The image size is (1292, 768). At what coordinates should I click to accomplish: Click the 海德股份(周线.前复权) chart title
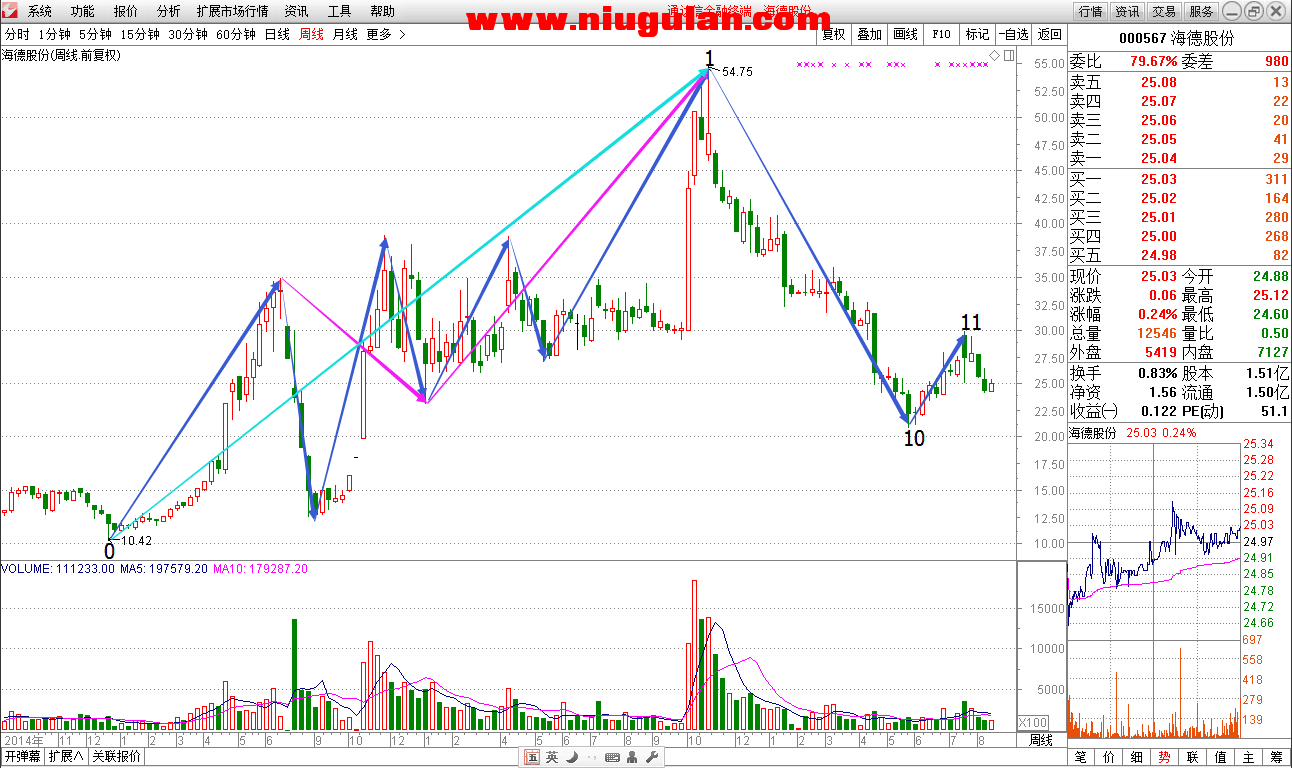click(61, 55)
